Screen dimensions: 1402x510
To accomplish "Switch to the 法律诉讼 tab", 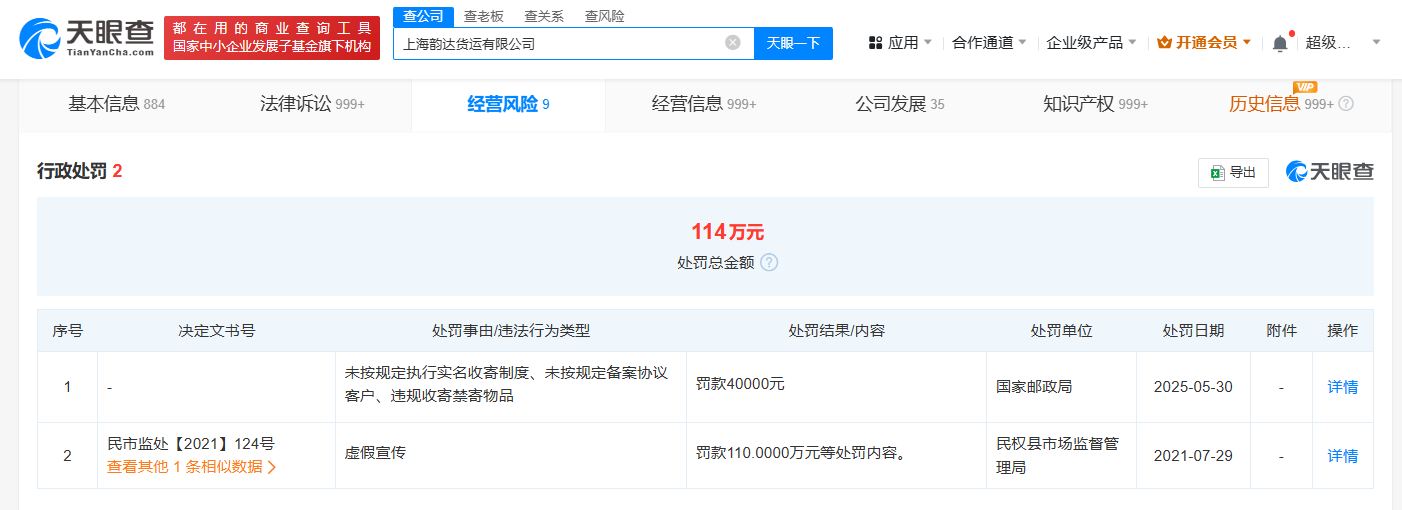I will coord(312,104).
